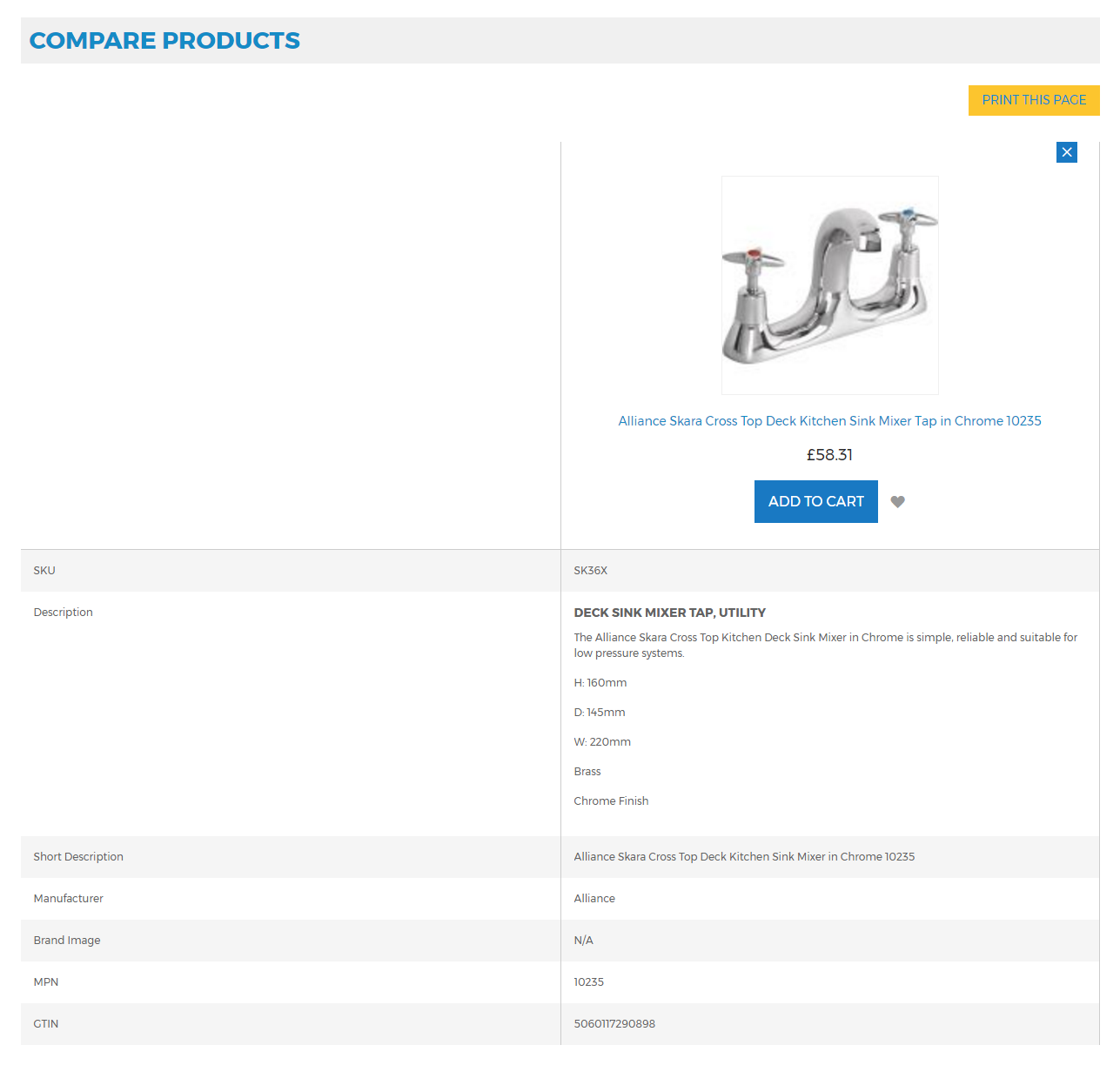
Task: Click the £58.31 price
Action: (x=829, y=455)
